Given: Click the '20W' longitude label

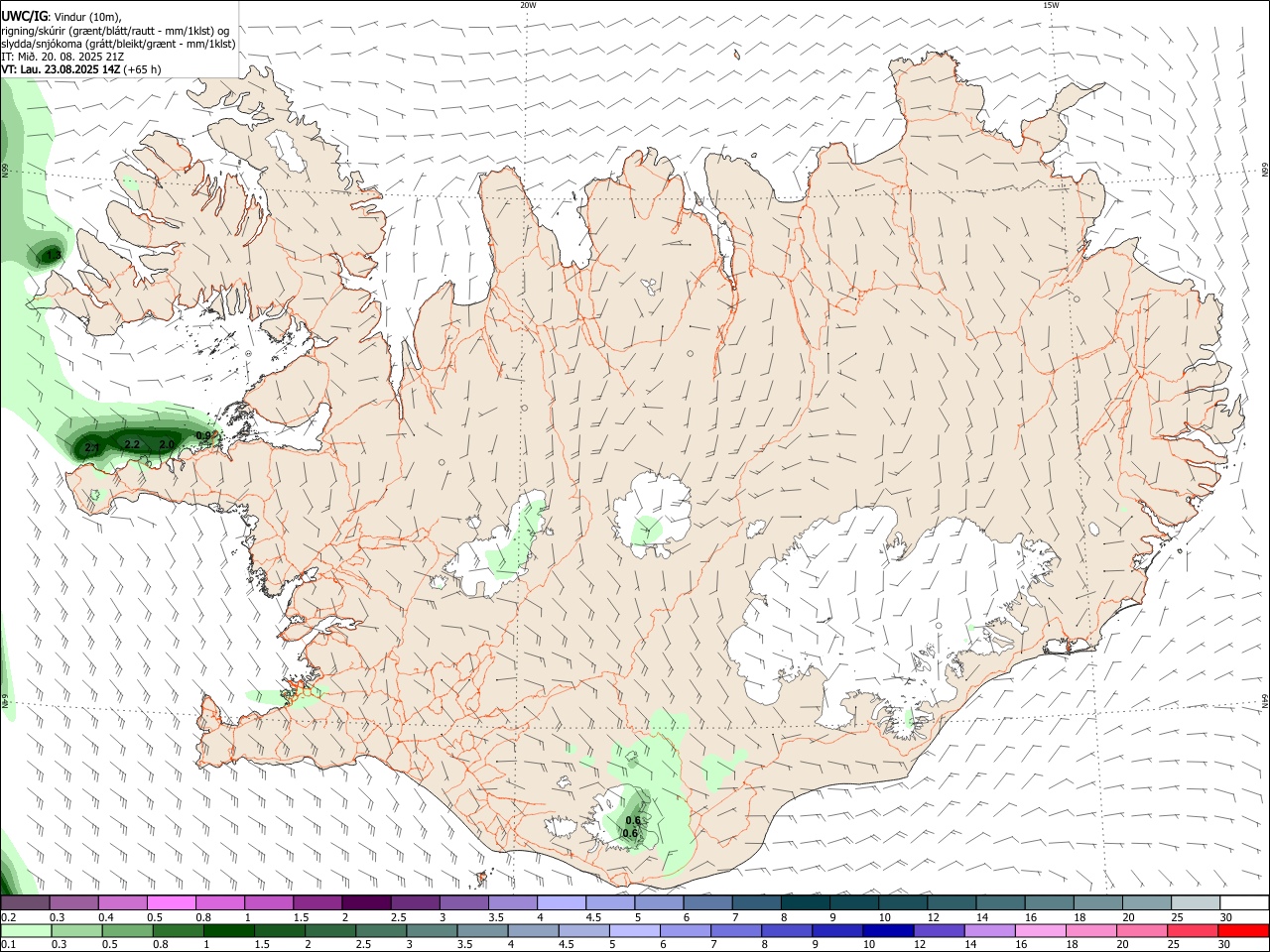Looking at the screenshot, I should pyautogui.click(x=528, y=5).
